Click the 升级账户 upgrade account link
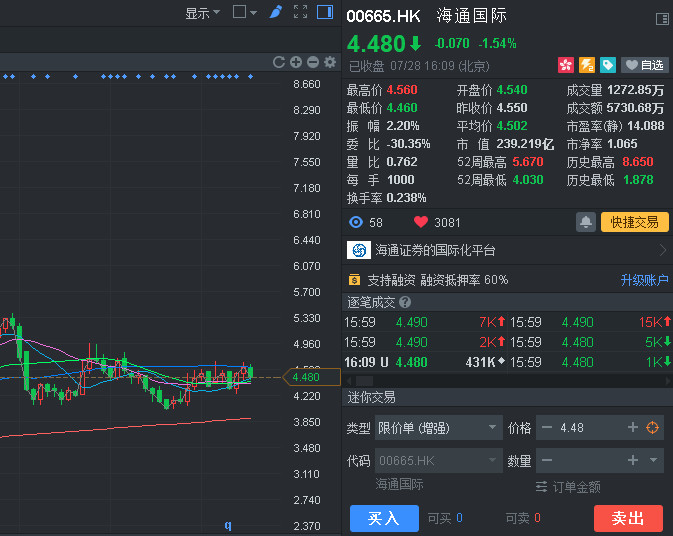673x536 pixels. 644,280
